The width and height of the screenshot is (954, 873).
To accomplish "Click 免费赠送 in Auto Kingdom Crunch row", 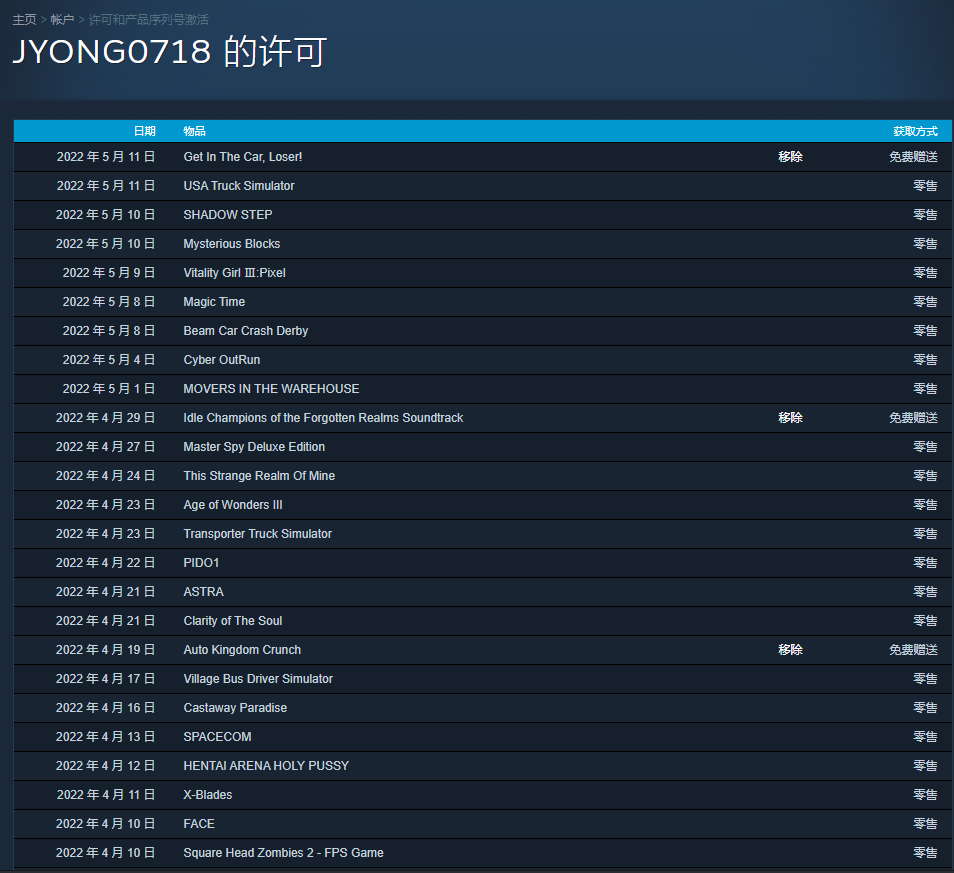I will pyautogui.click(x=913, y=650).
